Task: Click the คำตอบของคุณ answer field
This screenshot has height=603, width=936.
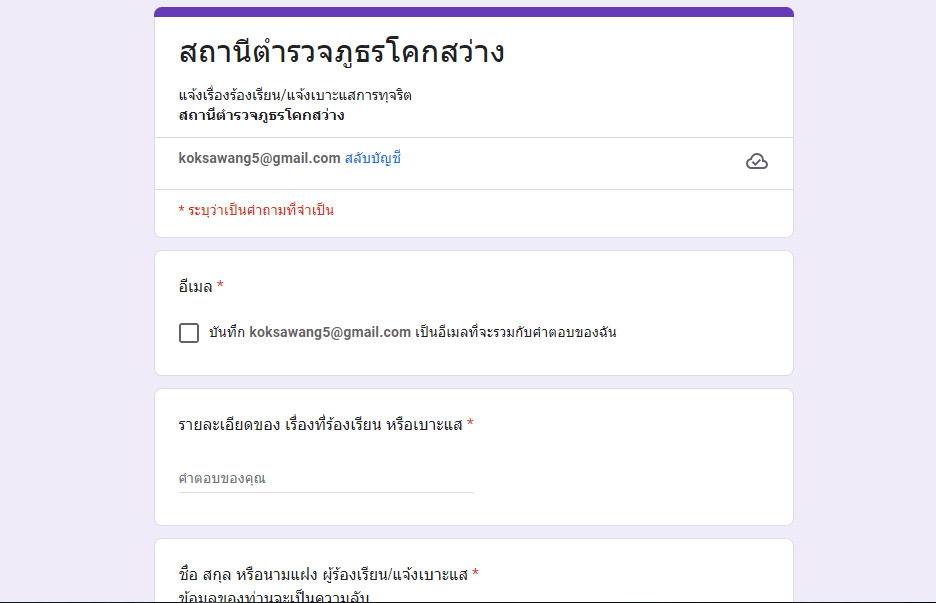Action: (x=326, y=478)
